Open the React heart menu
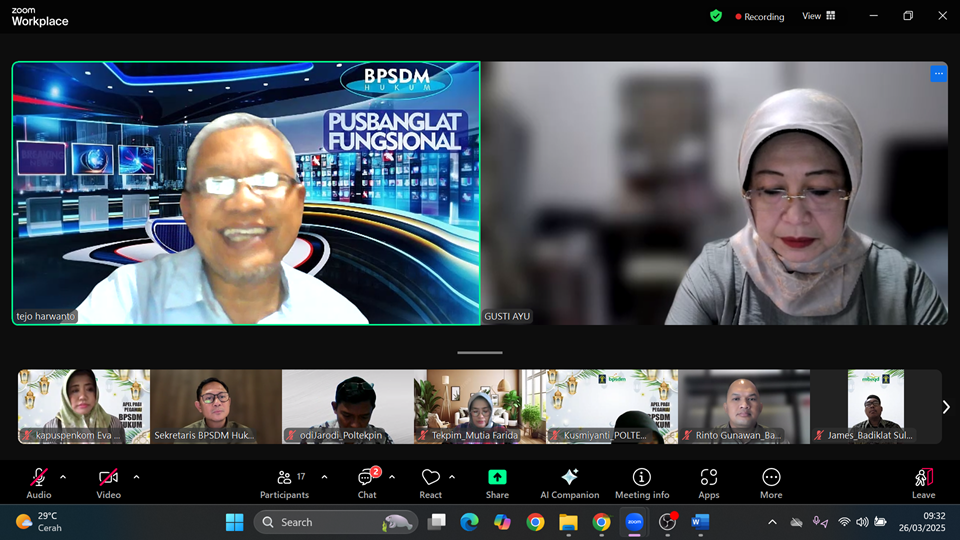Screen dimensions: 960x540 click(430, 483)
